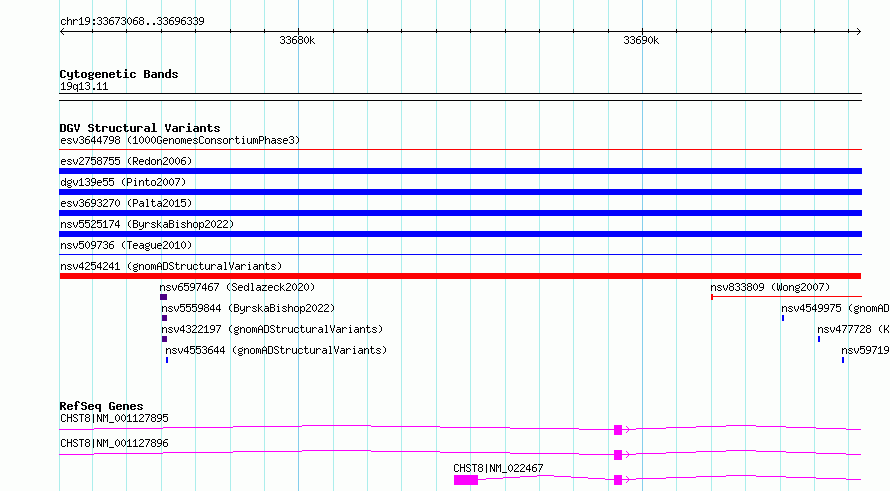Viewport: 890px width, 491px height.
Task: Select the red nsv4254241 variant bar
Action: point(460,276)
